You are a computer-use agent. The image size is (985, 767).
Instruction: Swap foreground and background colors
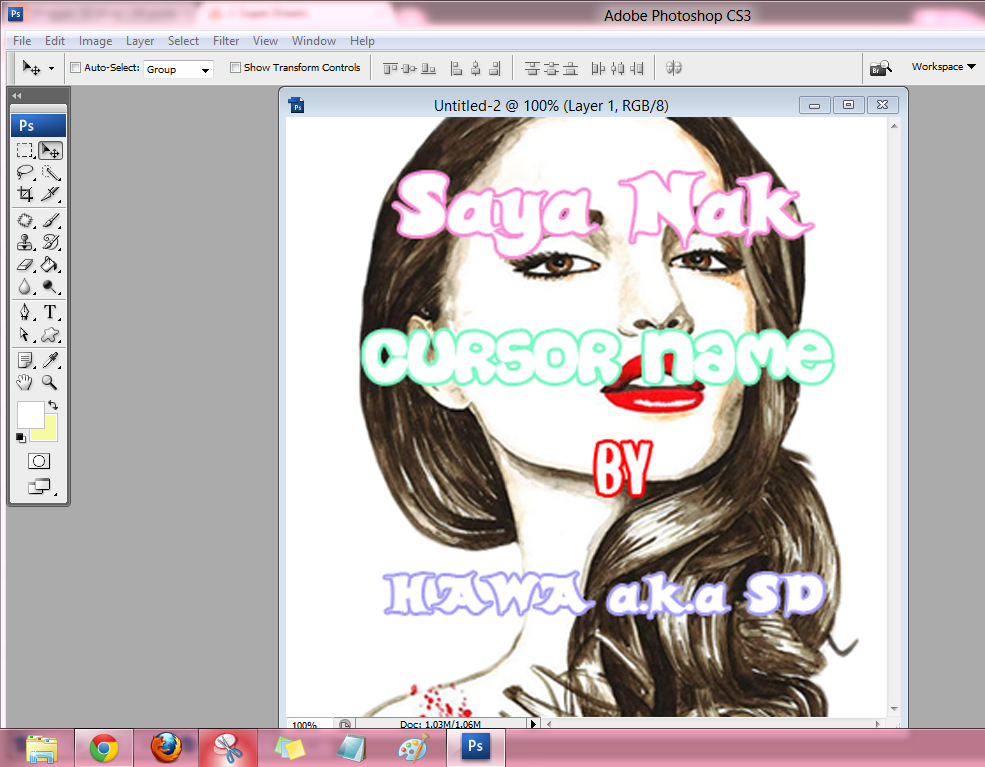point(53,405)
